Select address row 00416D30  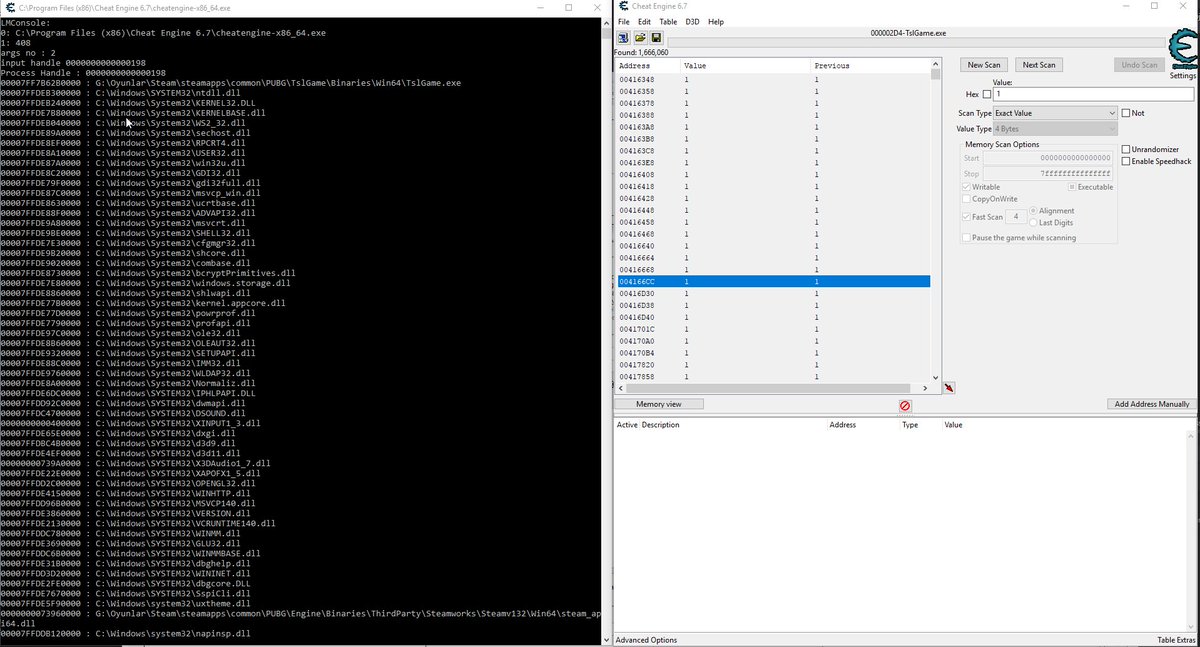[772, 294]
